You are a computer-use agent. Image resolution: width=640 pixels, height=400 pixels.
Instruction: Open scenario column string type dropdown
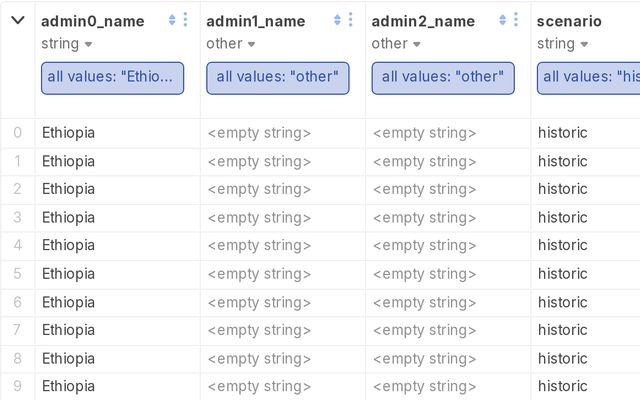[x=562, y=44]
